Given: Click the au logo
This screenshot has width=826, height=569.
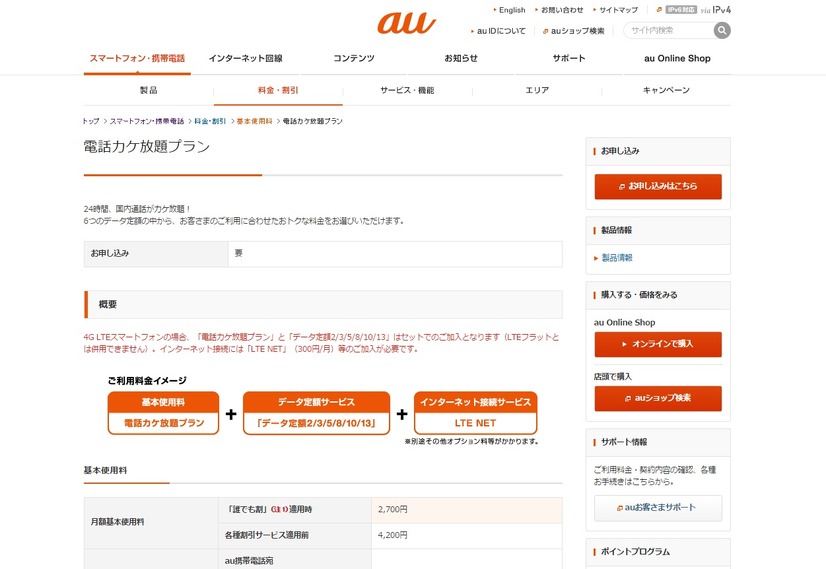Looking at the screenshot, I should coord(406,23).
